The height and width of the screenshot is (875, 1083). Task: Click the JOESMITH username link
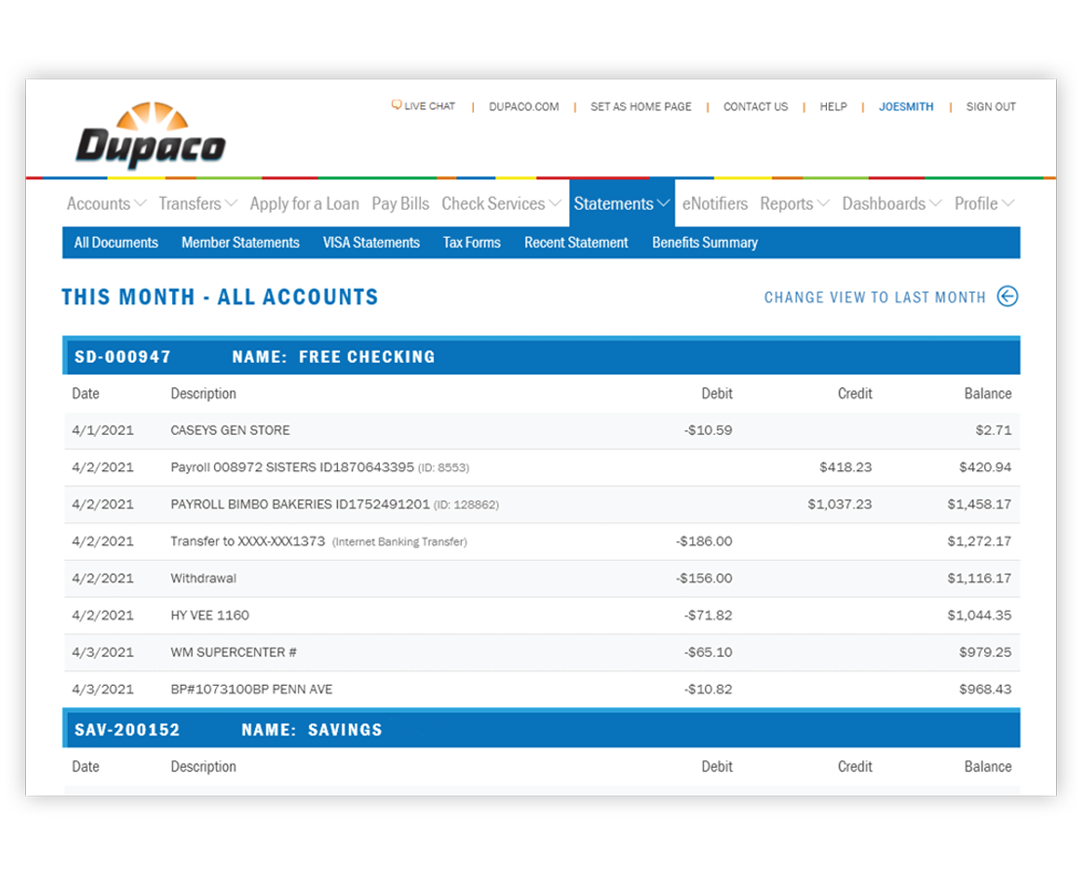pyautogui.click(x=905, y=106)
